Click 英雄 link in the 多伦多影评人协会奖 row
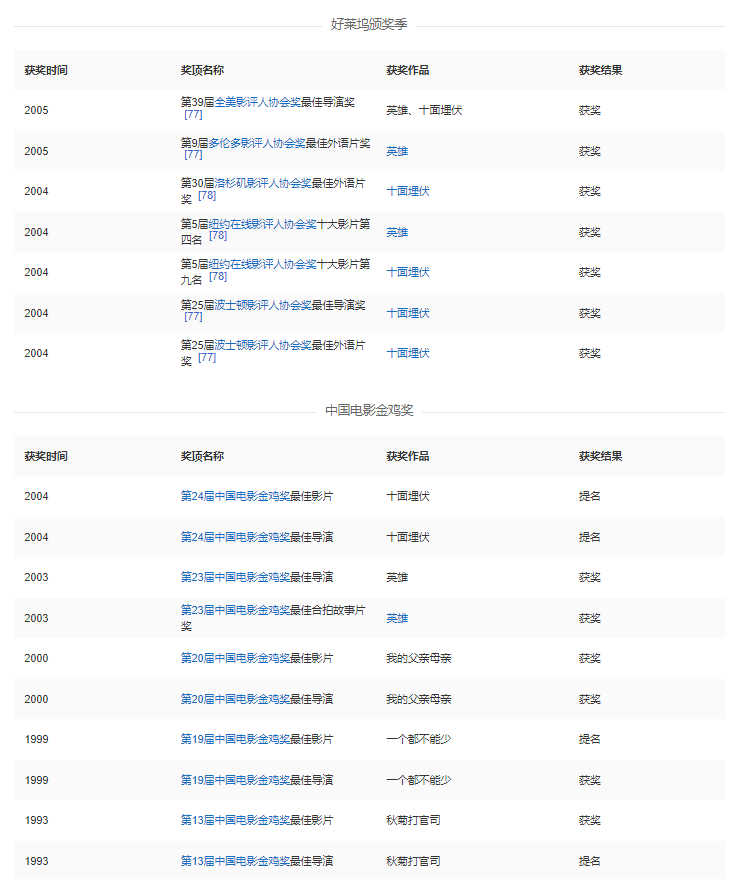Image resolution: width=749 pixels, height=879 pixels. 397,152
